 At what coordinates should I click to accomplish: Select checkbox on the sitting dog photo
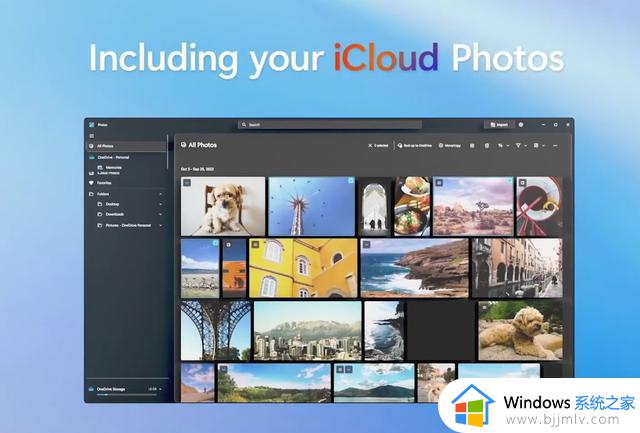187,183
